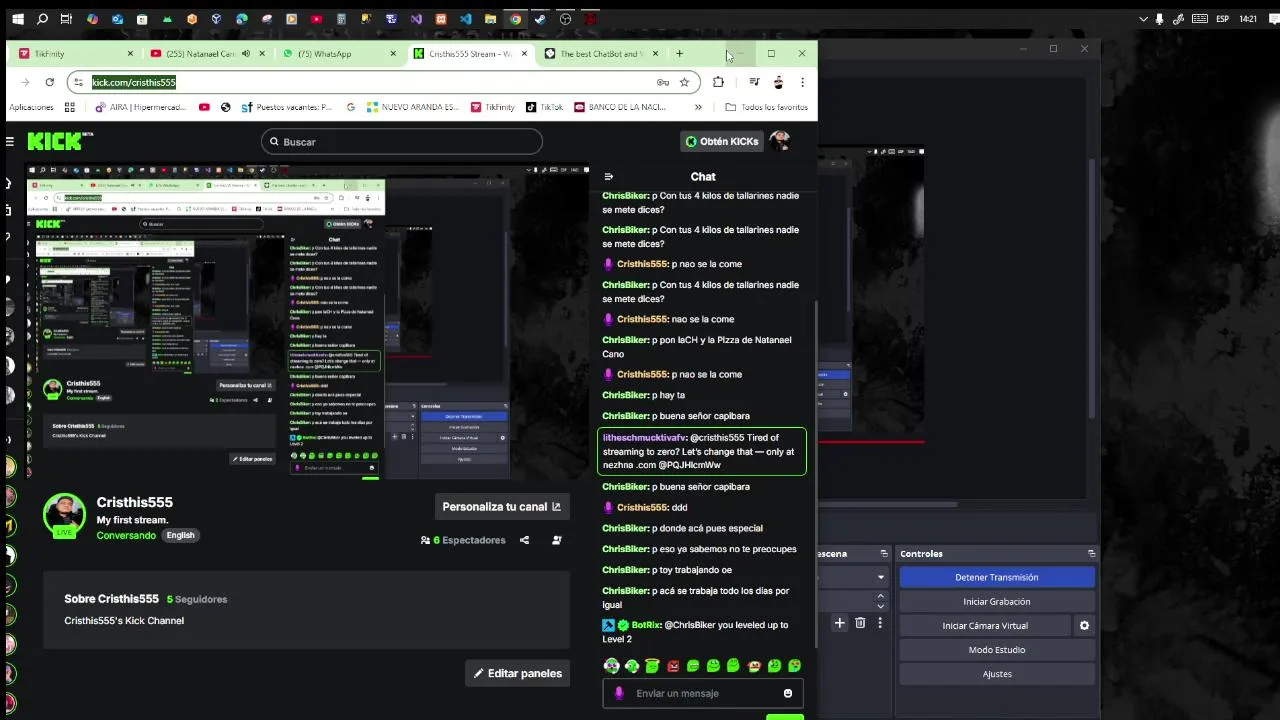Open virtual camera settings gear in OBS
1280x720 pixels.
(x=1084, y=626)
